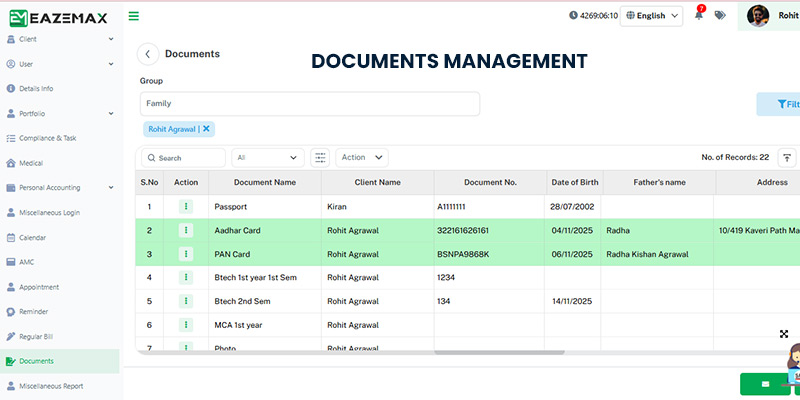Expand the User menu chevron
This screenshot has width=800, height=400.
coord(111,64)
